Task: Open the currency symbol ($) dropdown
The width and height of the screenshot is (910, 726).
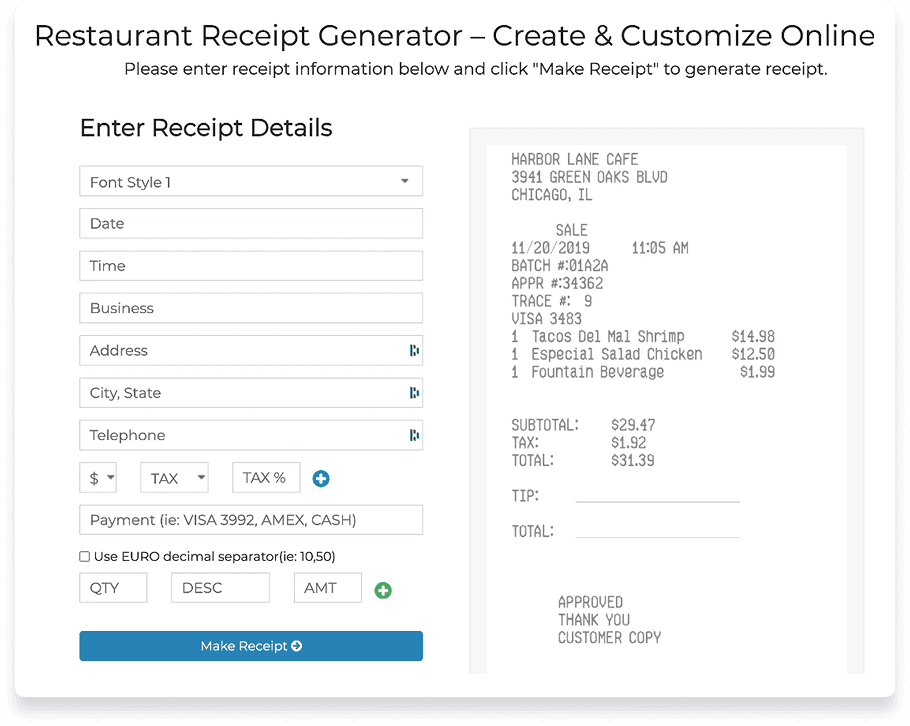Action: click(97, 477)
